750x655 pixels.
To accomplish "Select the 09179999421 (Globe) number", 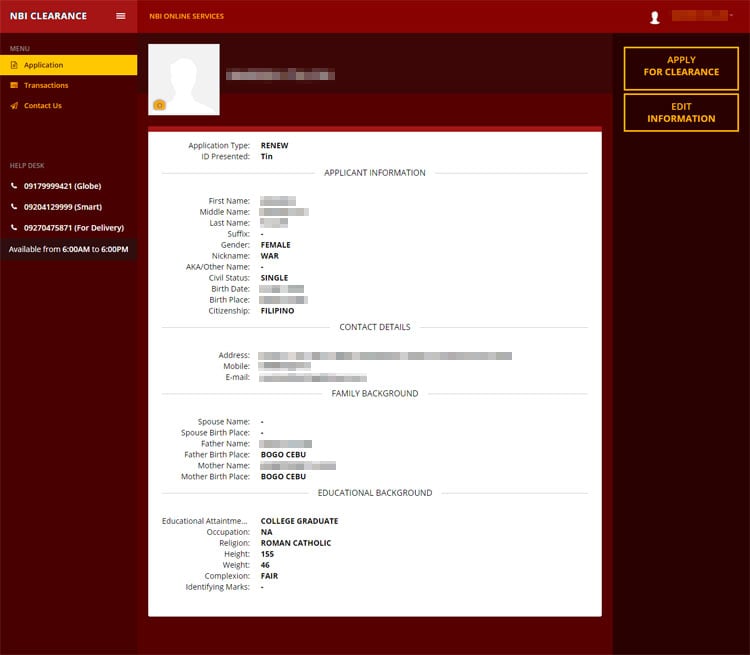I will tap(63, 186).
